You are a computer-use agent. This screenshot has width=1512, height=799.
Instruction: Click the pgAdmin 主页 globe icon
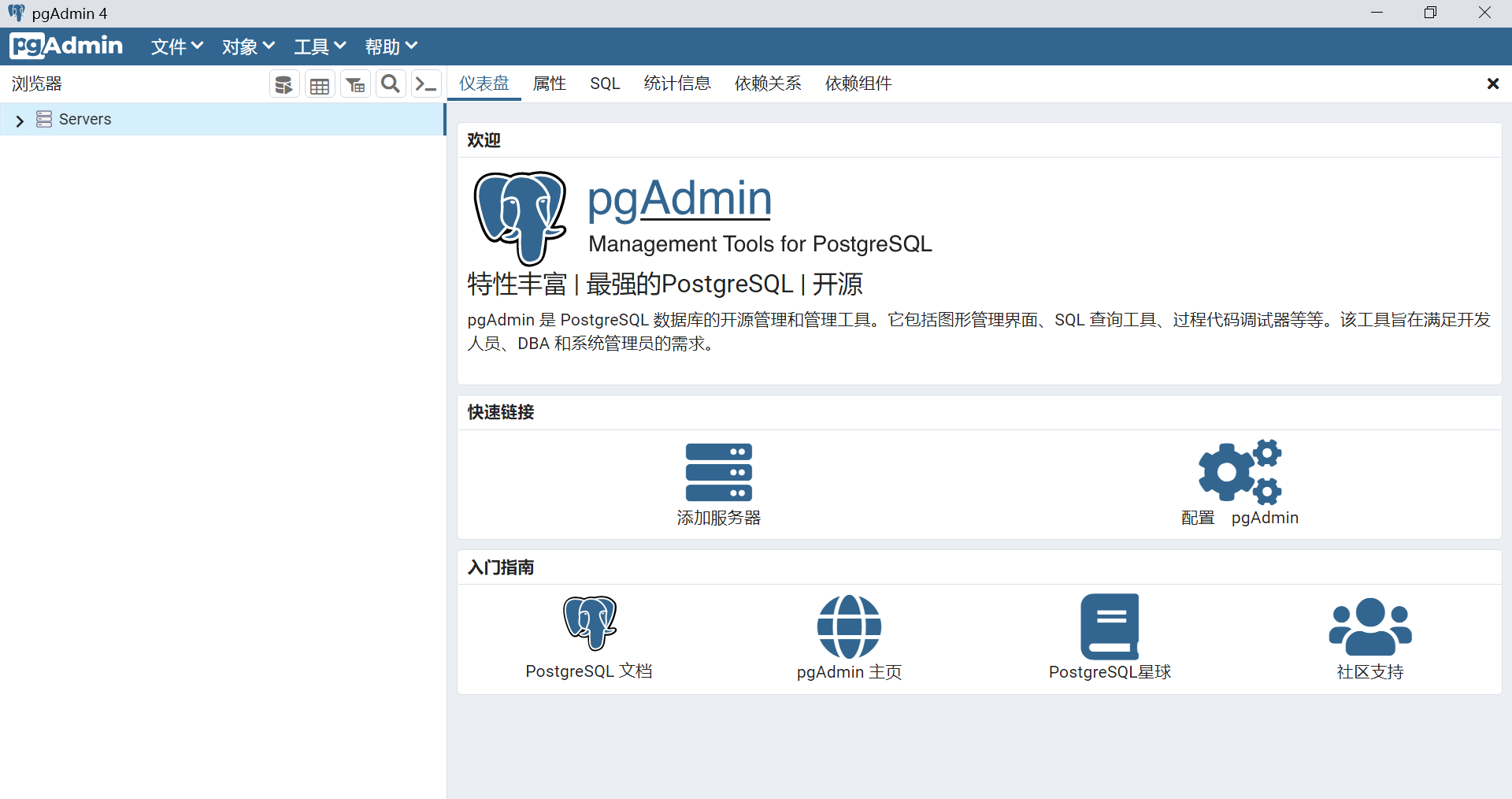pyautogui.click(x=849, y=626)
